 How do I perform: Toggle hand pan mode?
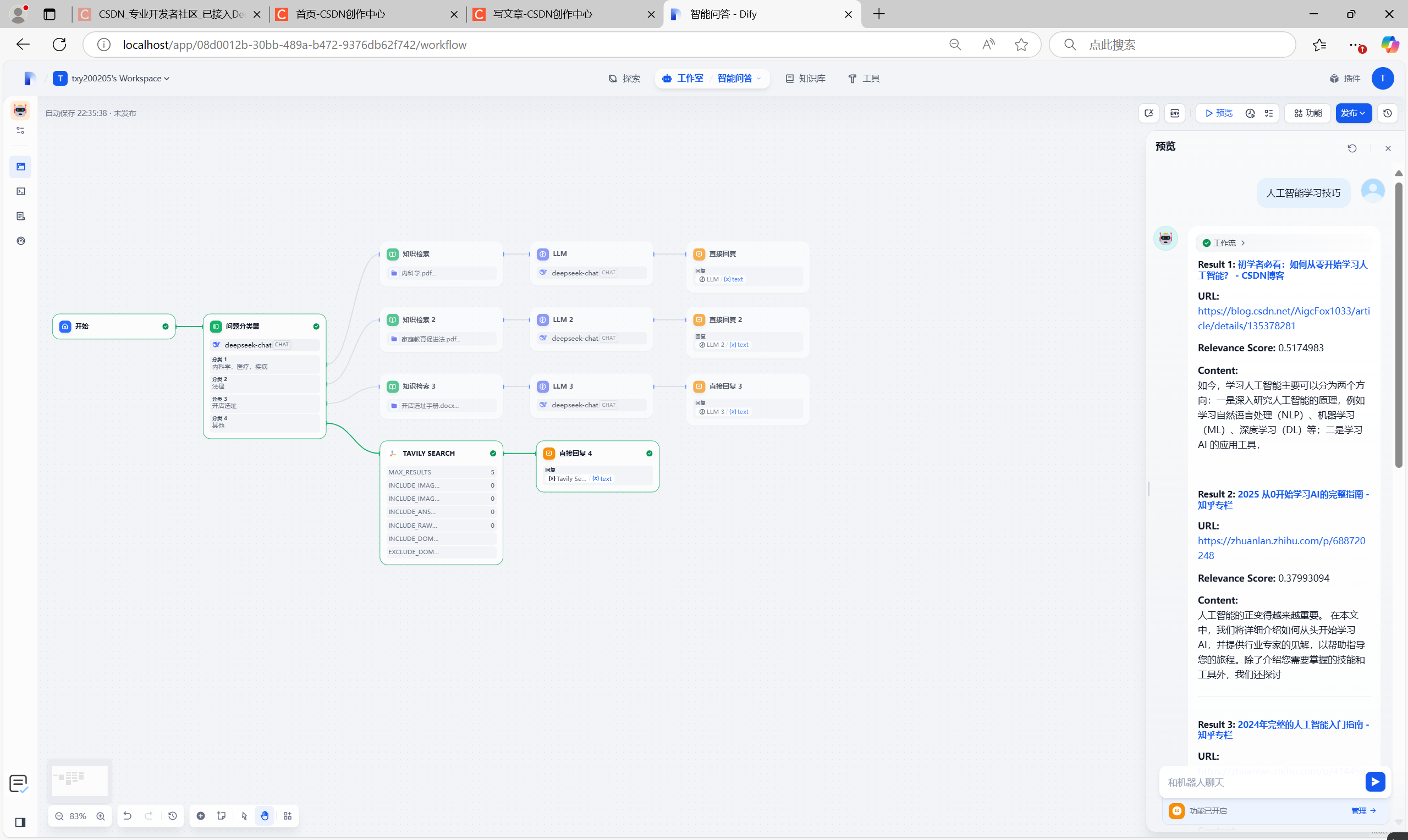pos(265,816)
